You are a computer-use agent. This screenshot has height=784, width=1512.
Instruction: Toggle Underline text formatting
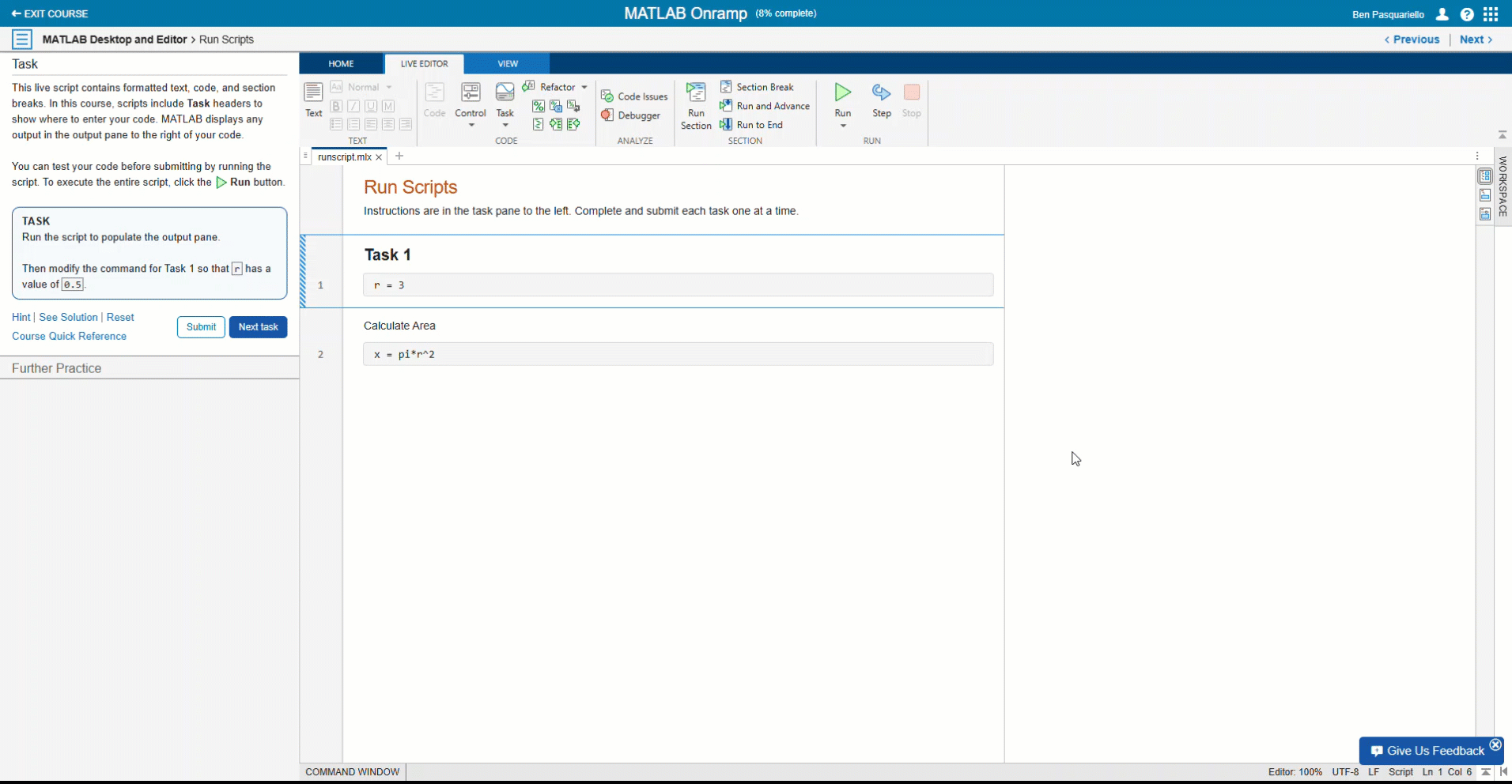[x=371, y=106]
